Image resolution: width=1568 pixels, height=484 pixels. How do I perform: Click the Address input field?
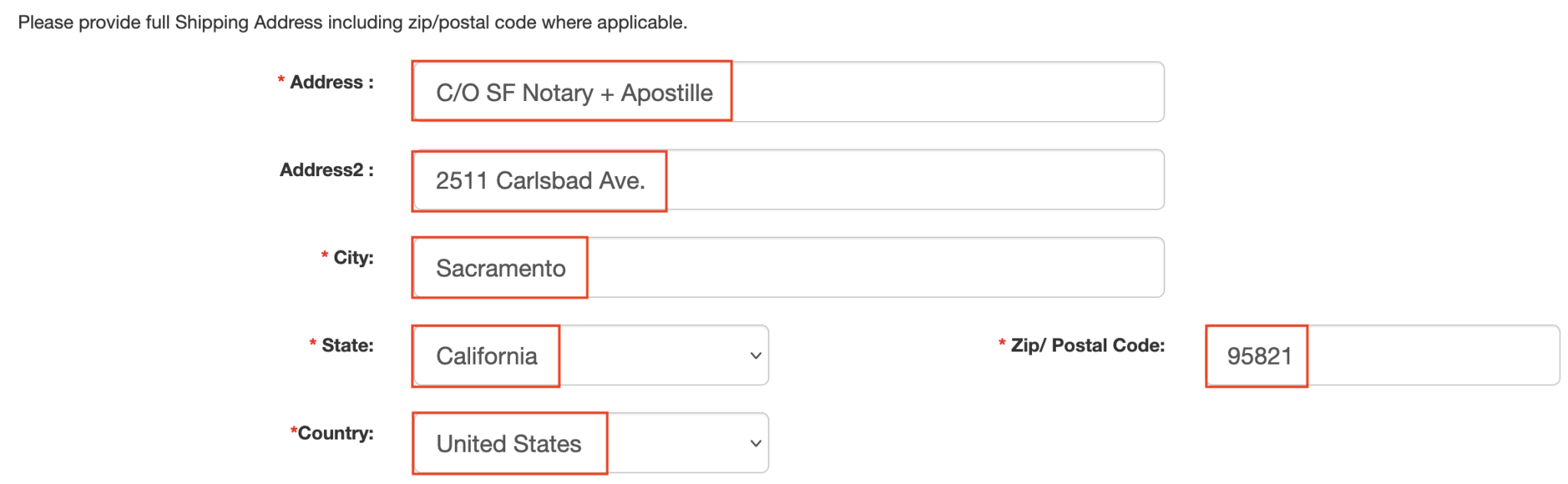pyautogui.click(x=787, y=92)
